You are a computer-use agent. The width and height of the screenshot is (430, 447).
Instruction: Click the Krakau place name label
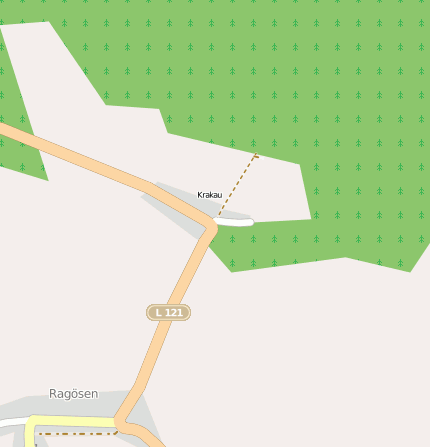pos(210,195)
